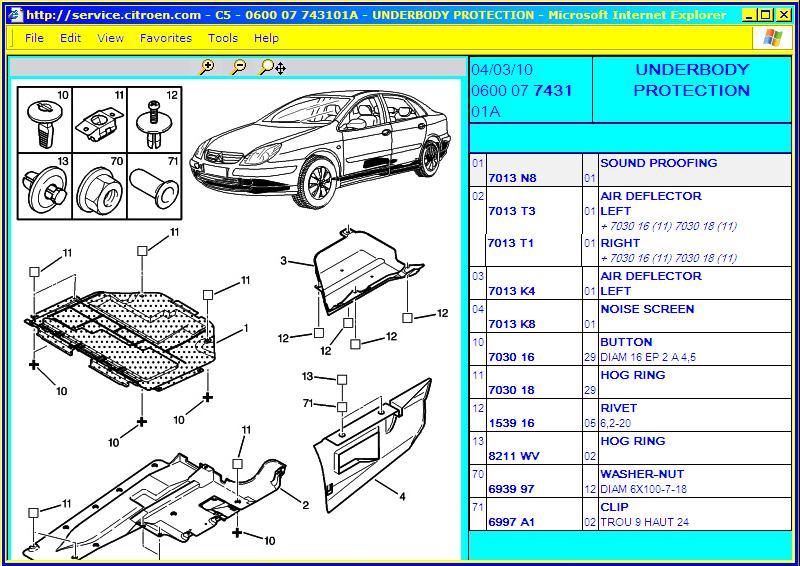
Task: Click the Windows flag logo icon
Action: click(771, 38)
